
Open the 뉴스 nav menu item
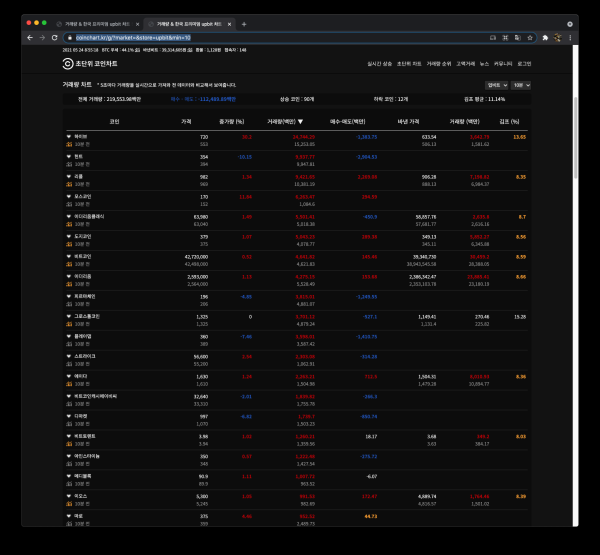click(x=484, y=64)
